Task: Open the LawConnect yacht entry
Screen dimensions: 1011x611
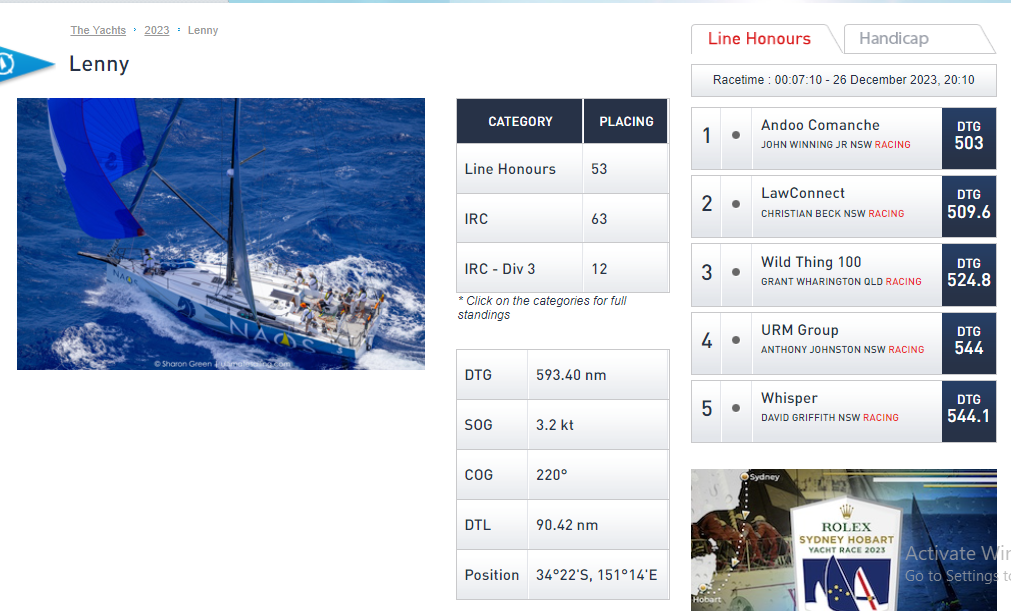Action: pos(803,193)
